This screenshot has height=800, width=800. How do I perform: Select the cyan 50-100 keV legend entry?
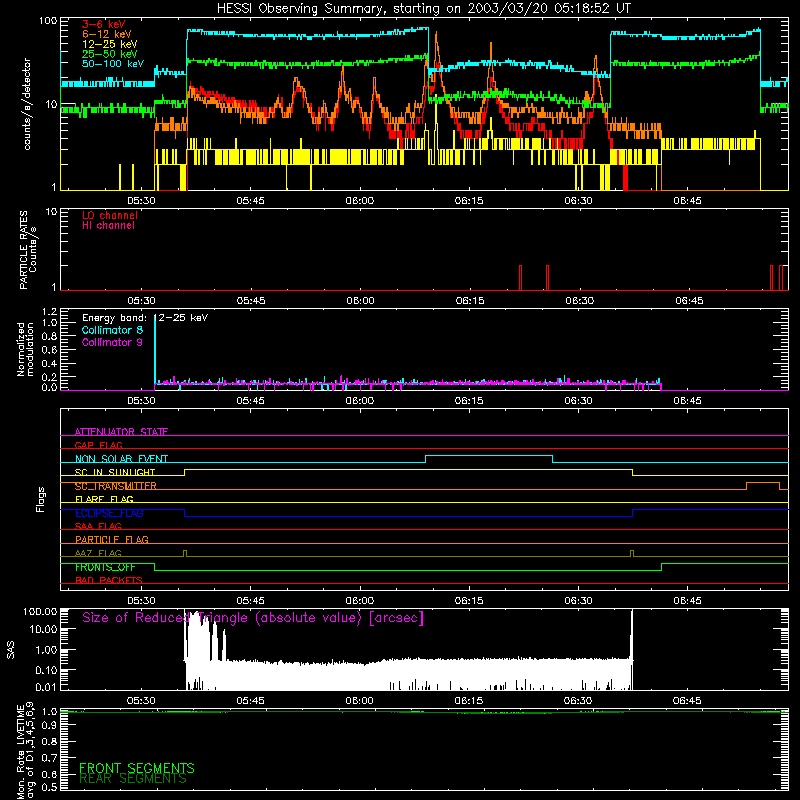point(113,64)
